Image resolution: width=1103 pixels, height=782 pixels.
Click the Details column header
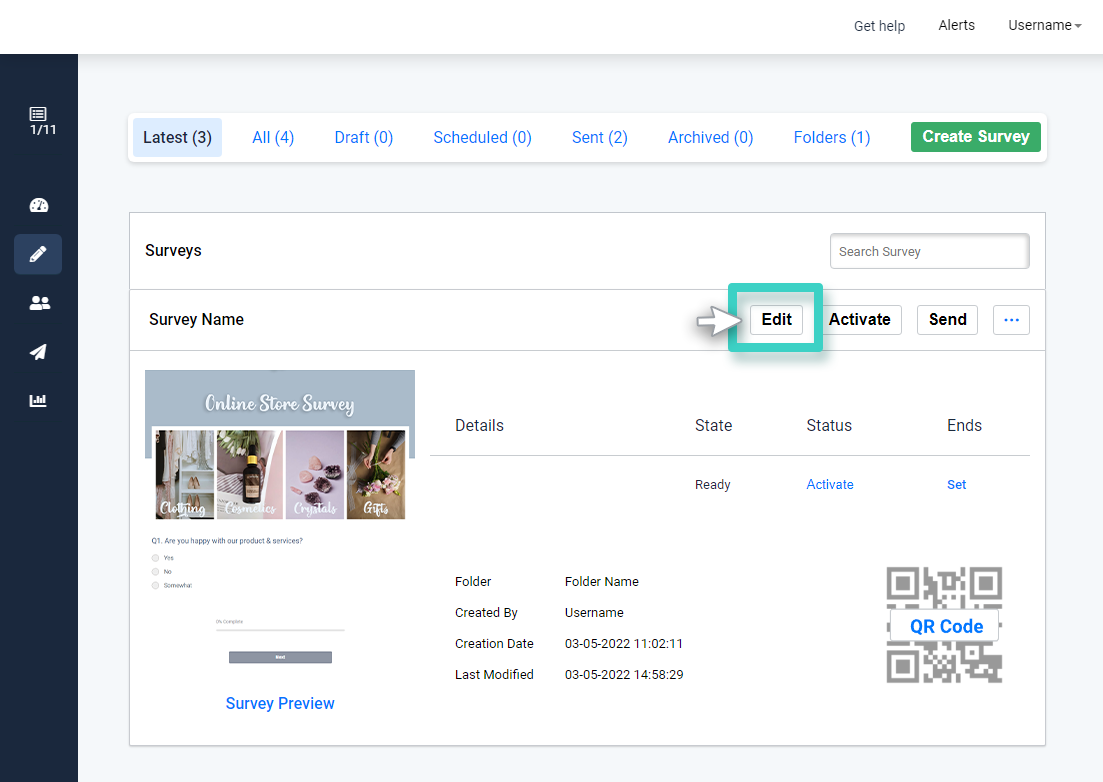point(479,425)
